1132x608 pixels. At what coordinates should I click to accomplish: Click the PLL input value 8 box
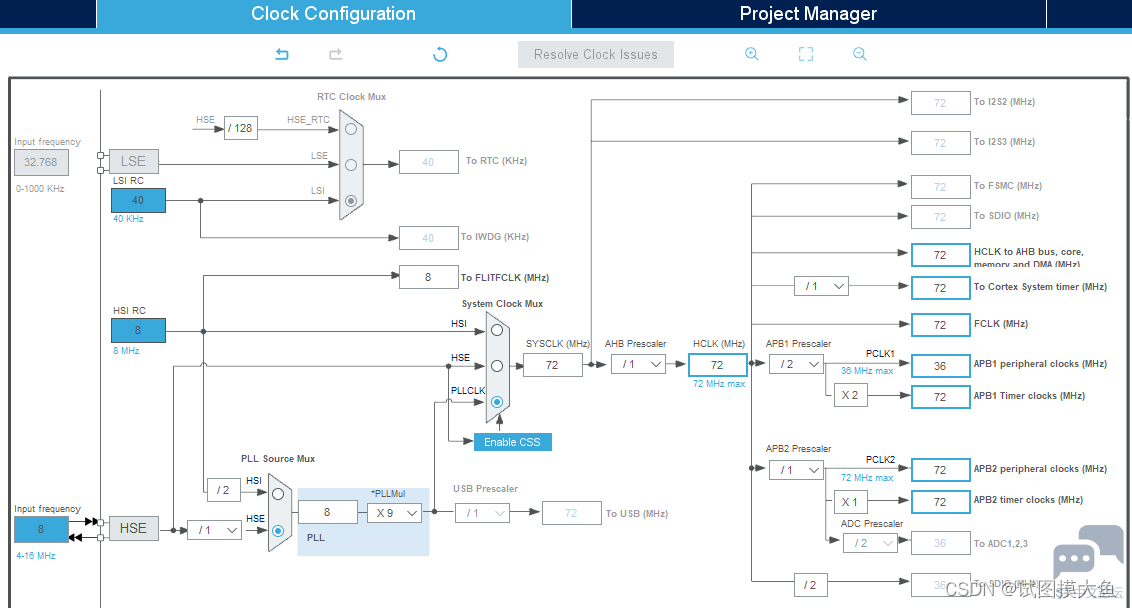coord(328,512)
